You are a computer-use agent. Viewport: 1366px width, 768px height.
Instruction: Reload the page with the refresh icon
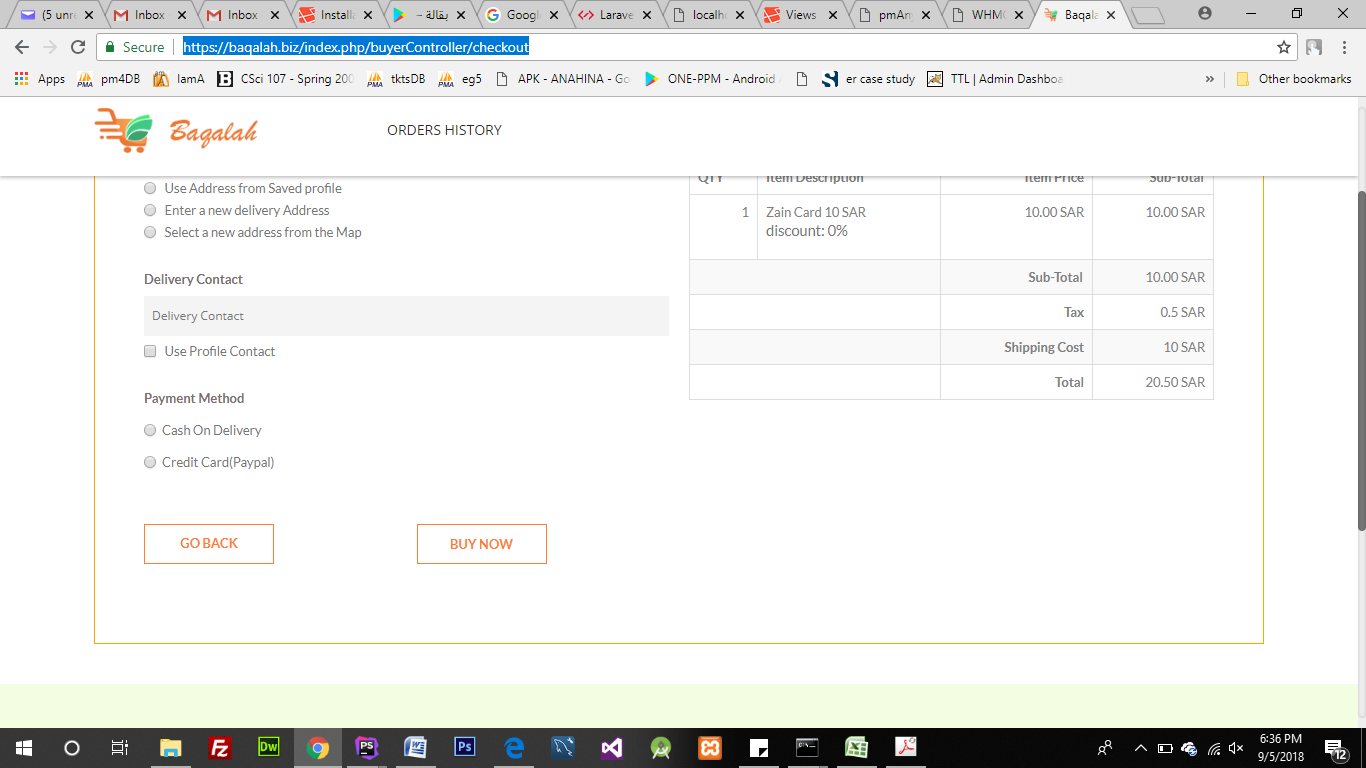78,47
